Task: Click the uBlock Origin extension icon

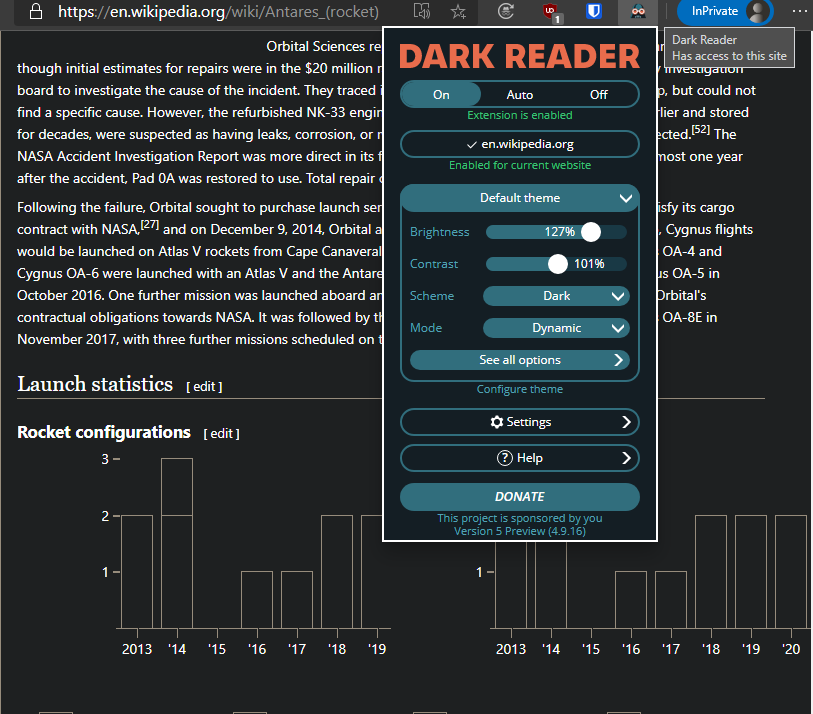Action: [549, 12]
